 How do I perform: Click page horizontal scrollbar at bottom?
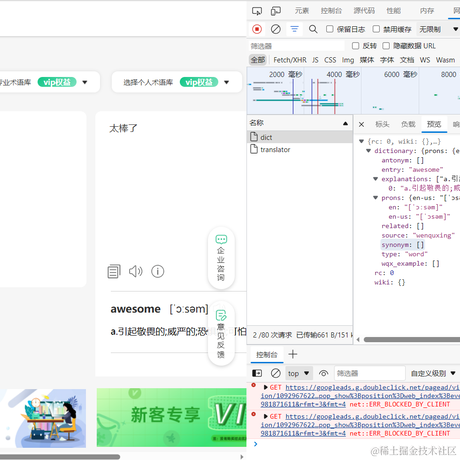[x=60, y=457]
